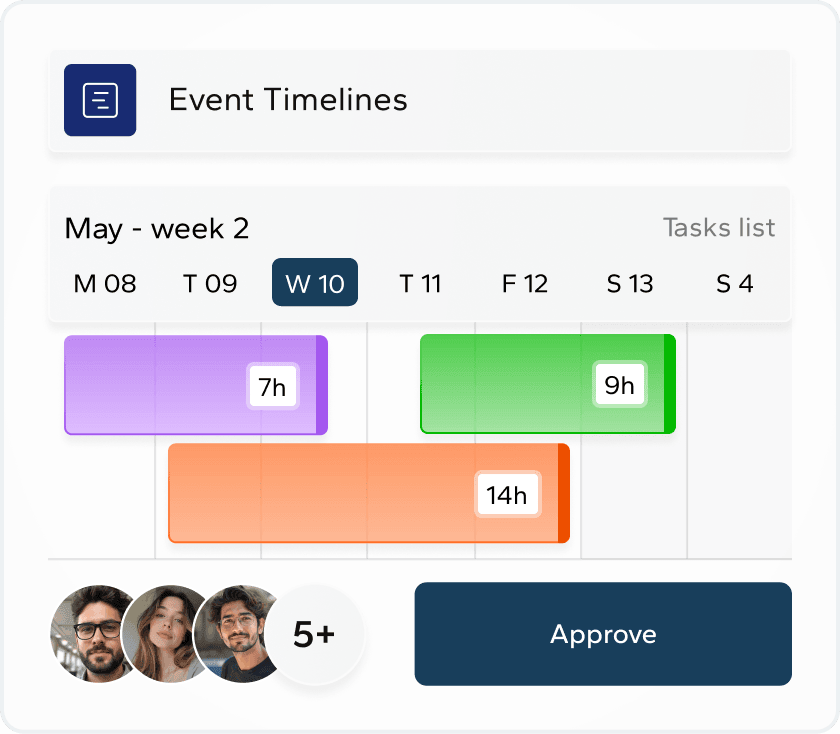Screen dimensions: 840x734
Task: Open the S 13 day tab
Action: 630,284
